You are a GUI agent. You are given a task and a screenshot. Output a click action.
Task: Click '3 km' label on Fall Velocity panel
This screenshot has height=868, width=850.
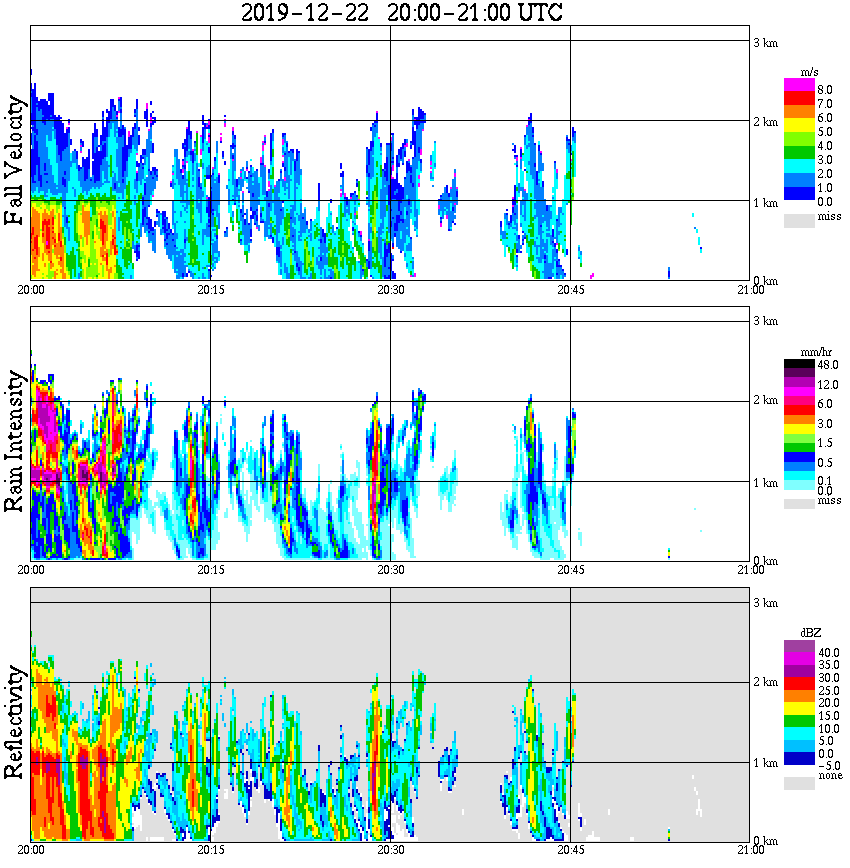pos(765,43)
